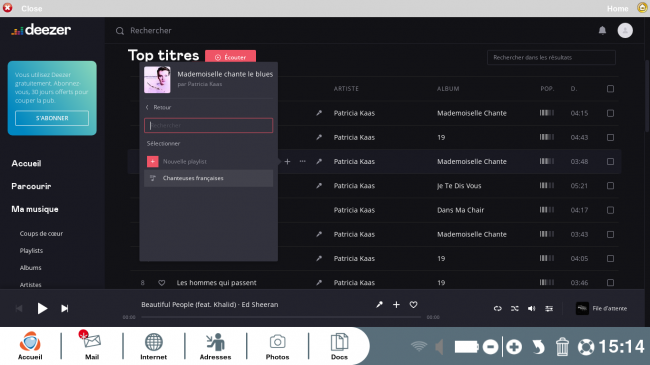Open more options ellipsis on highlighted row
This screenshot has height=365, width=650.
[x=303, y=161]
